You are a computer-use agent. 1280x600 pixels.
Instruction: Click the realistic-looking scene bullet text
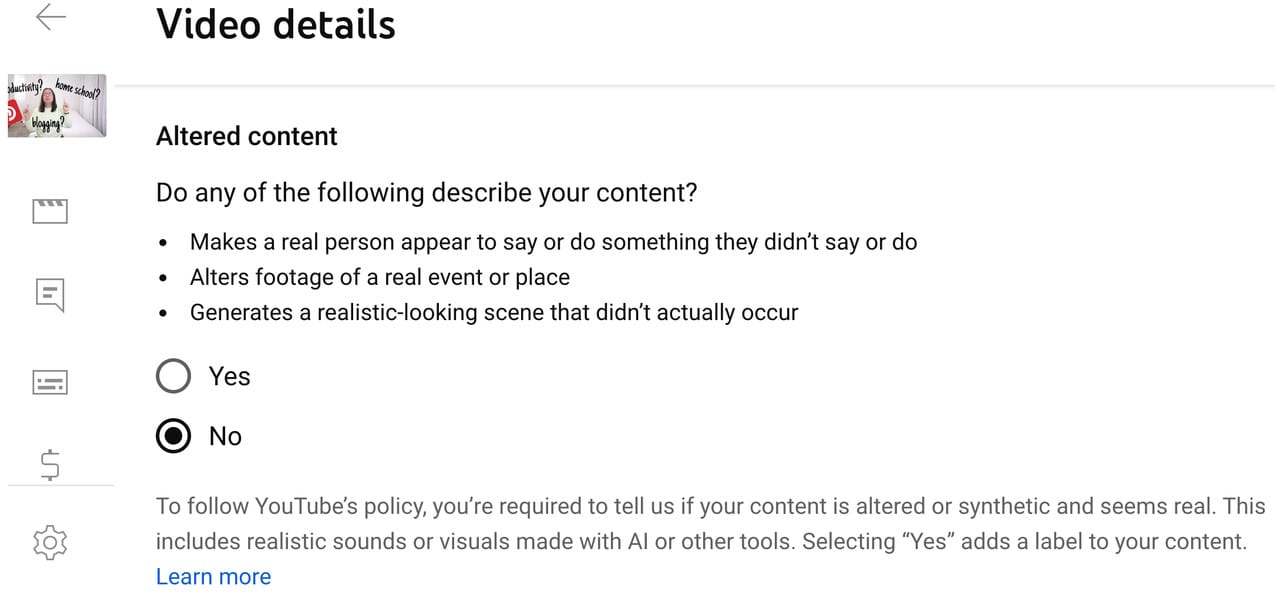click(493, 312)
